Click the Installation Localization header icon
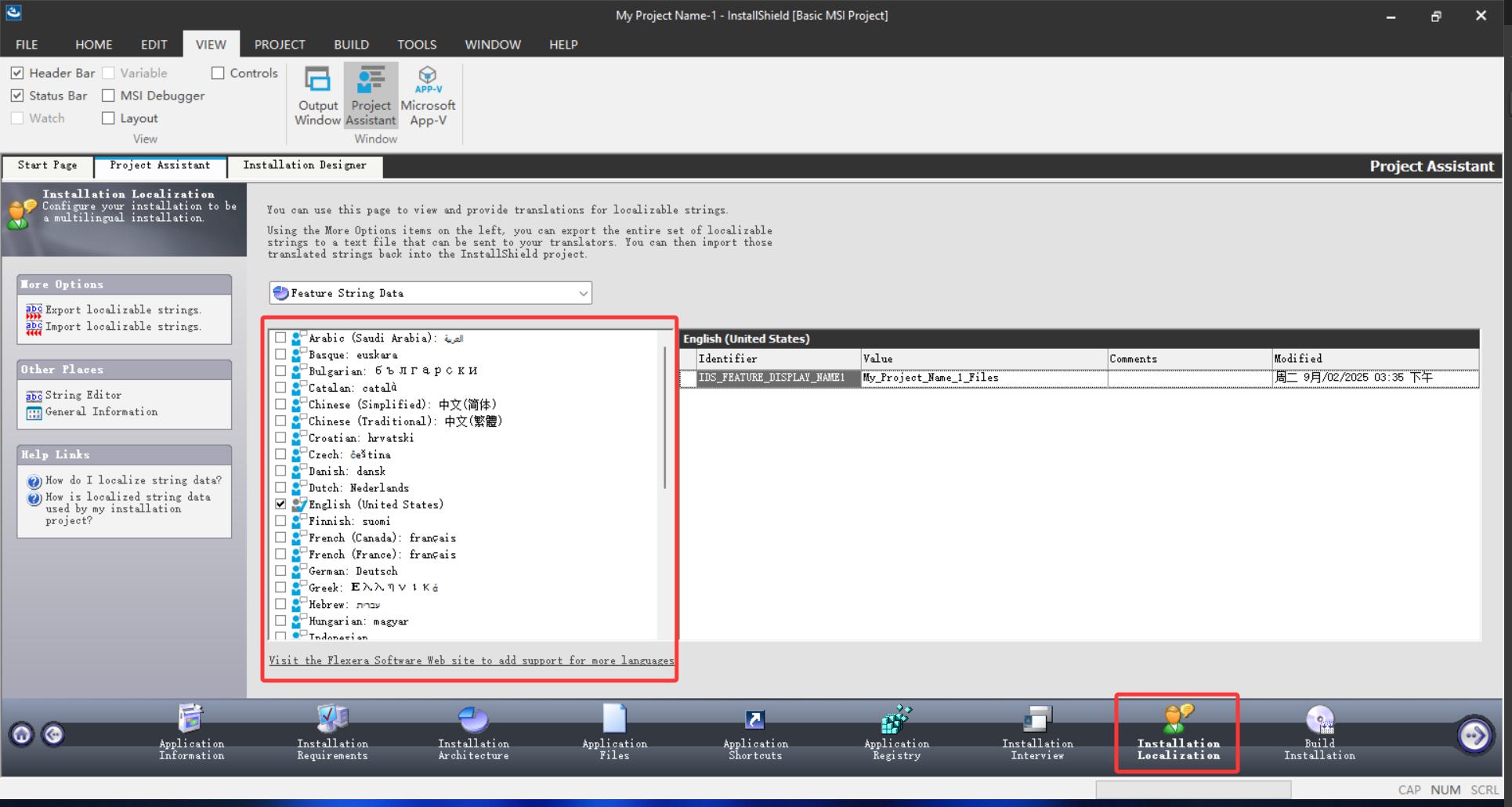 tap(21, 213)
